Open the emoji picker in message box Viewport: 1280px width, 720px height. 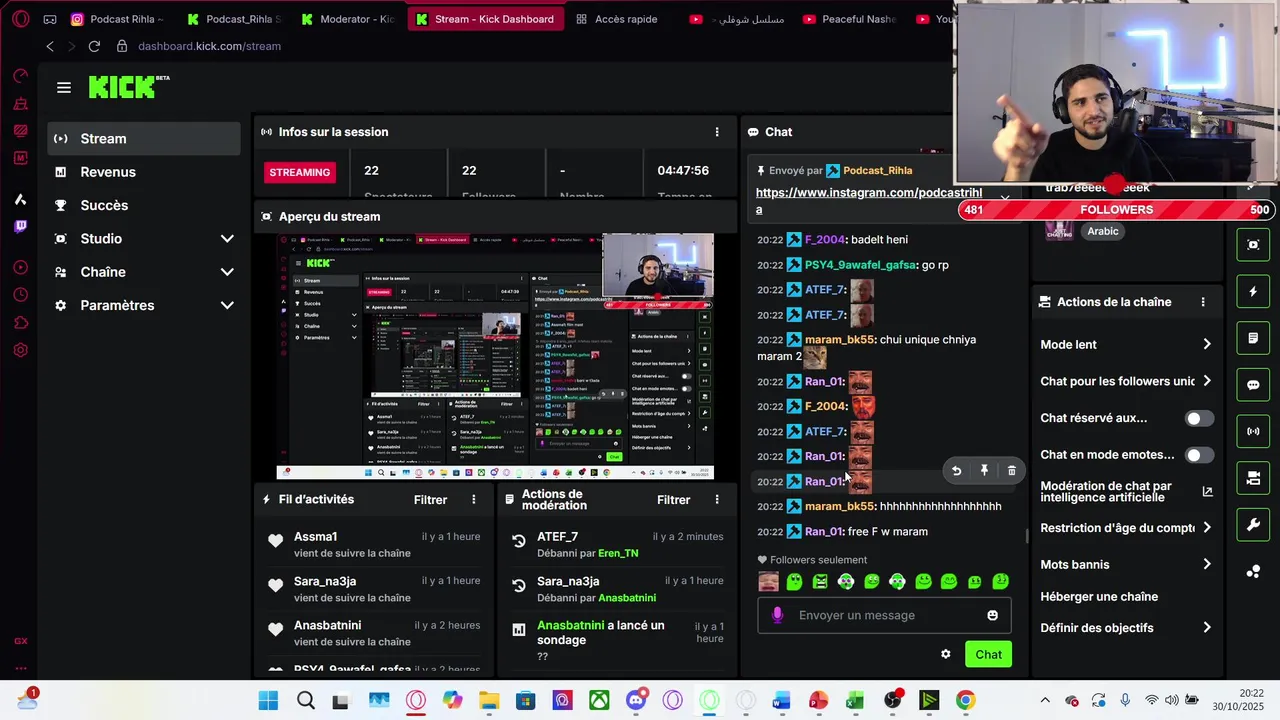[x=992, y=615]
